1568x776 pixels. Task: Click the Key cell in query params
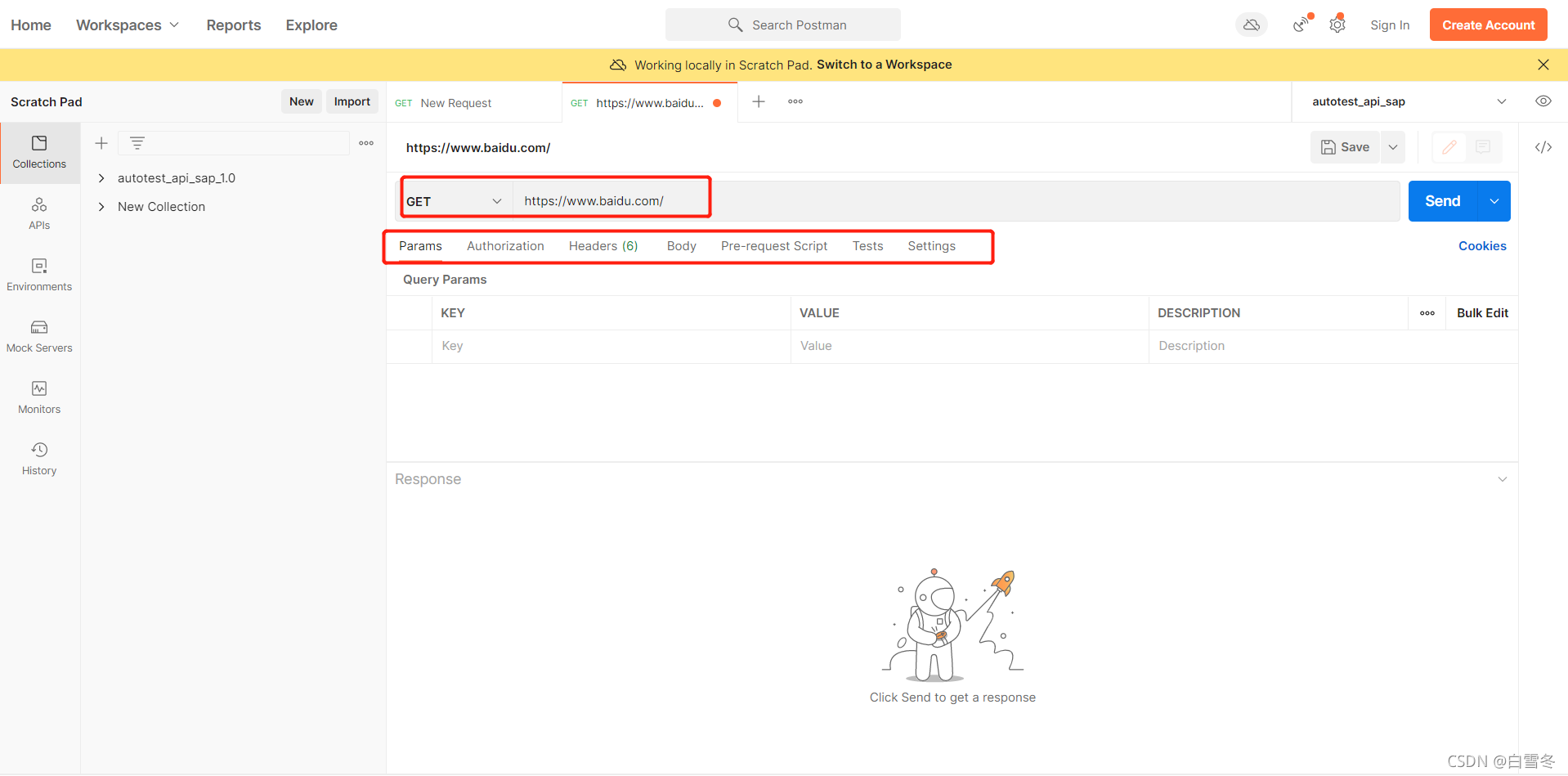pos(612,346)
